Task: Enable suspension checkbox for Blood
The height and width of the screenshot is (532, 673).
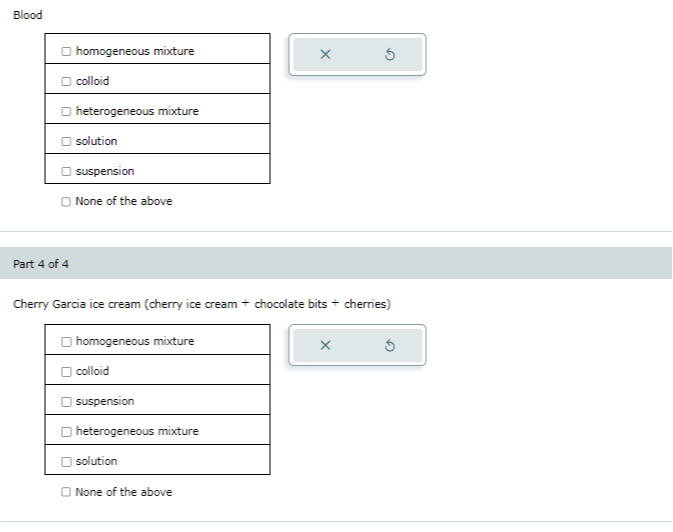Action: tap(66, 171)
